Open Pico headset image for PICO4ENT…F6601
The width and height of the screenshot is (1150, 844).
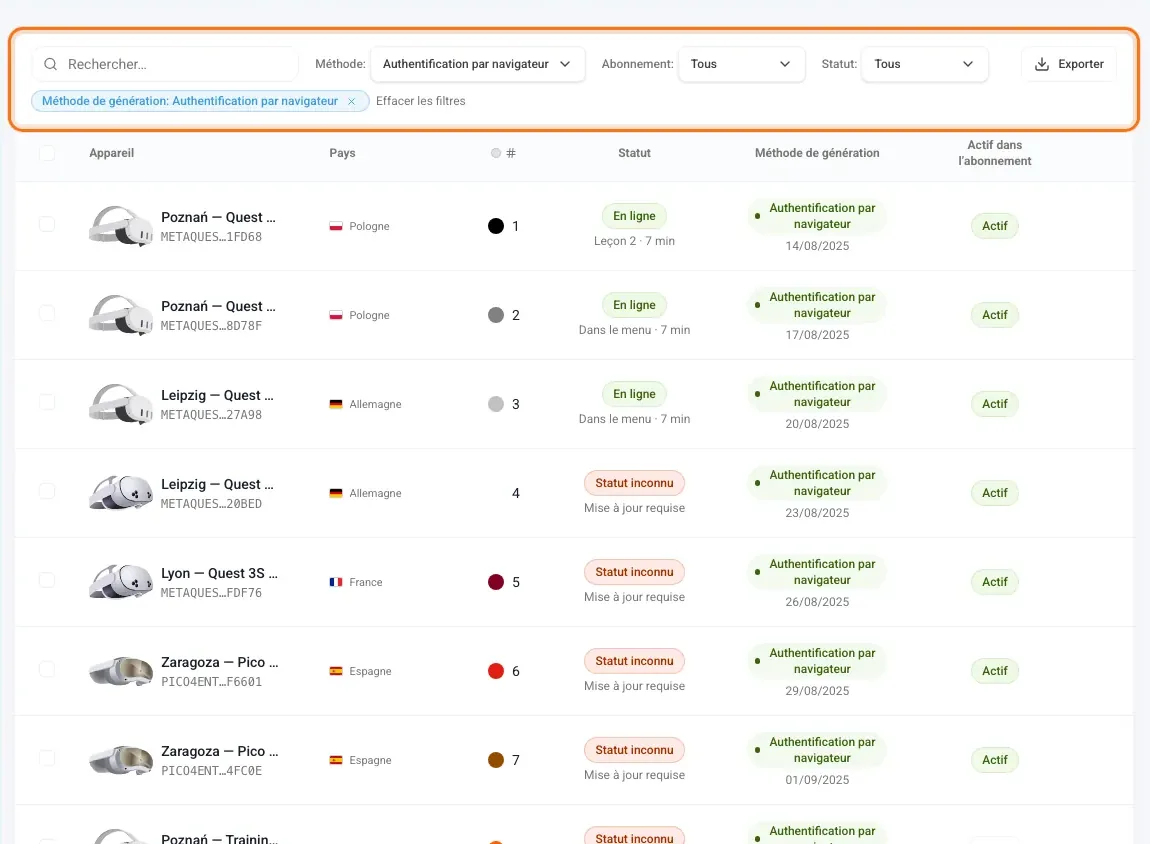click(x=120, y=671)
